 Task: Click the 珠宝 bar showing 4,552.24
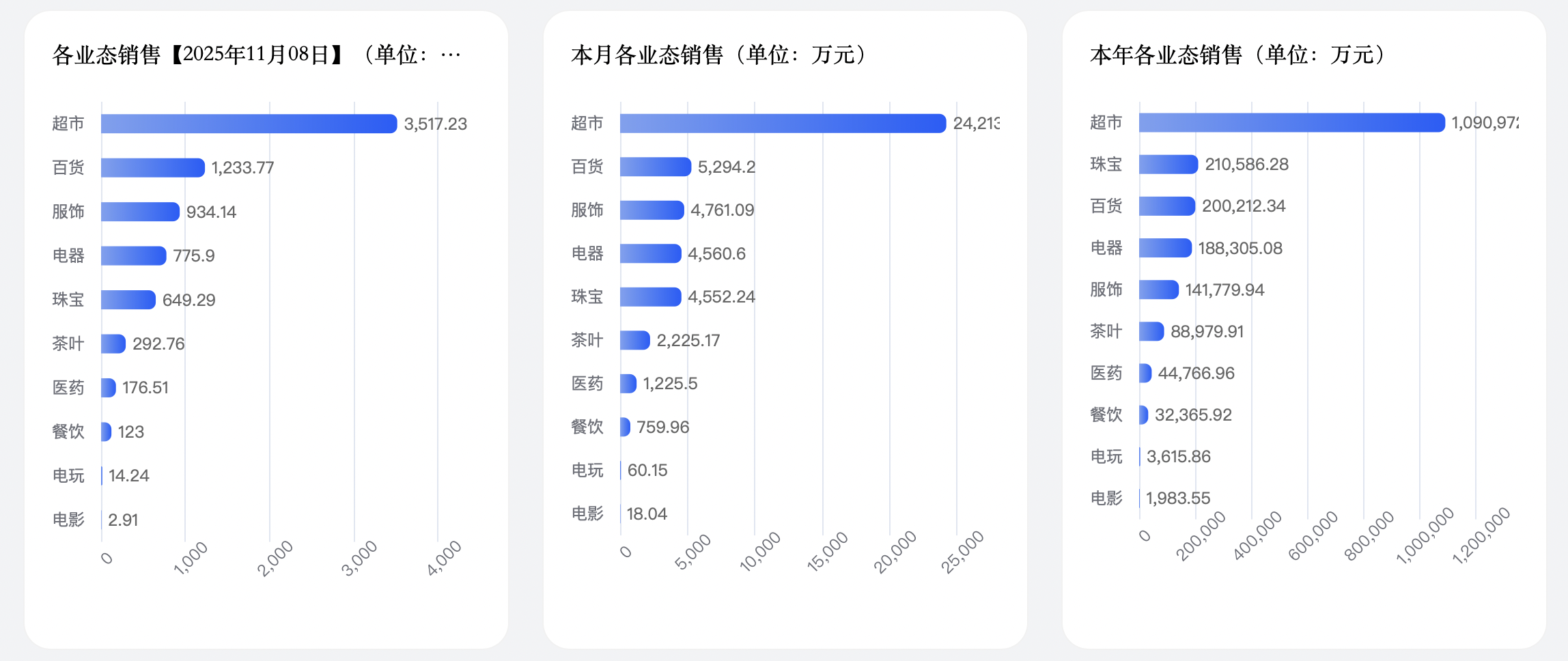click(650, 296)
